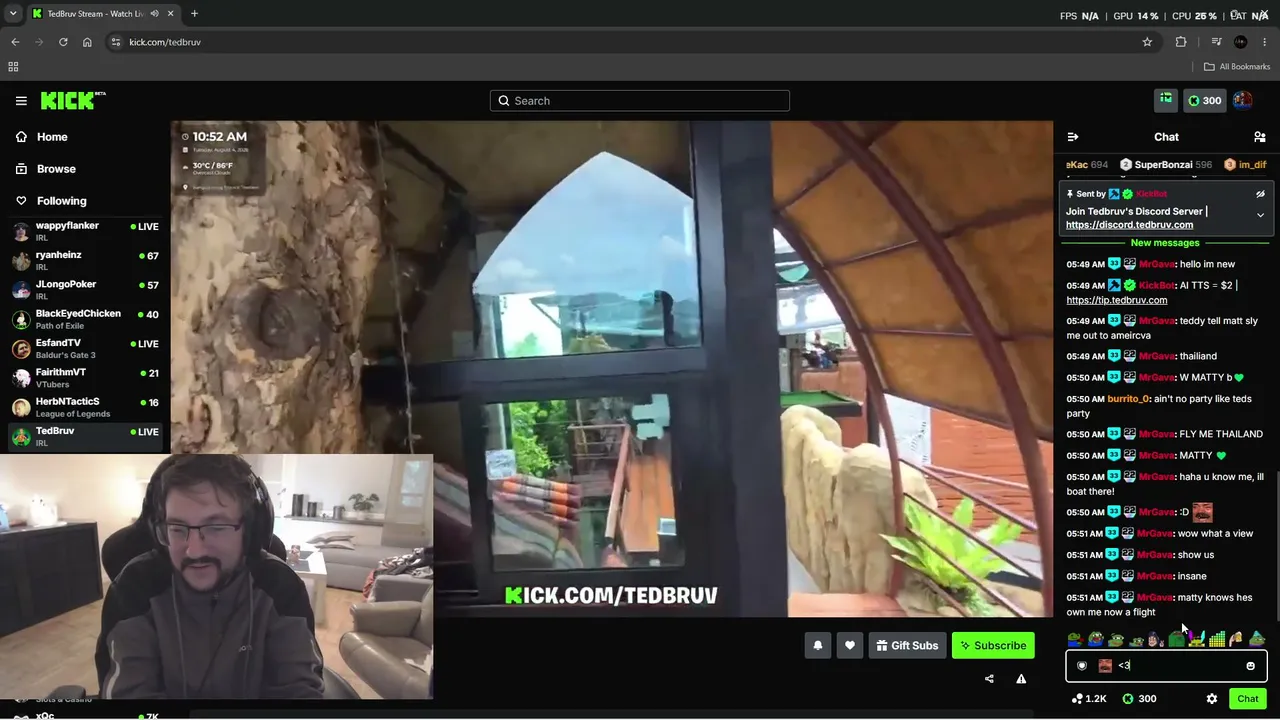Screen dimensions: 1280x720
Task: Focus the chat message input
Action: pyautogui.click(x=1166, y=666)
